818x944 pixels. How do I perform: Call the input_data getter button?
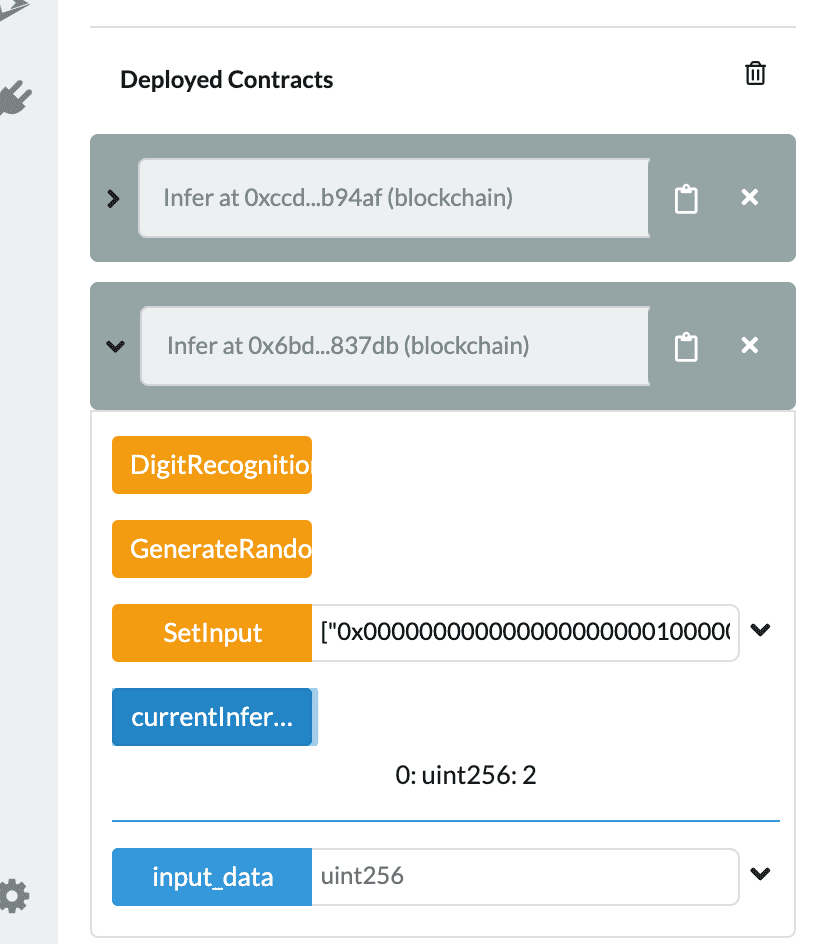tap(212, 877)
